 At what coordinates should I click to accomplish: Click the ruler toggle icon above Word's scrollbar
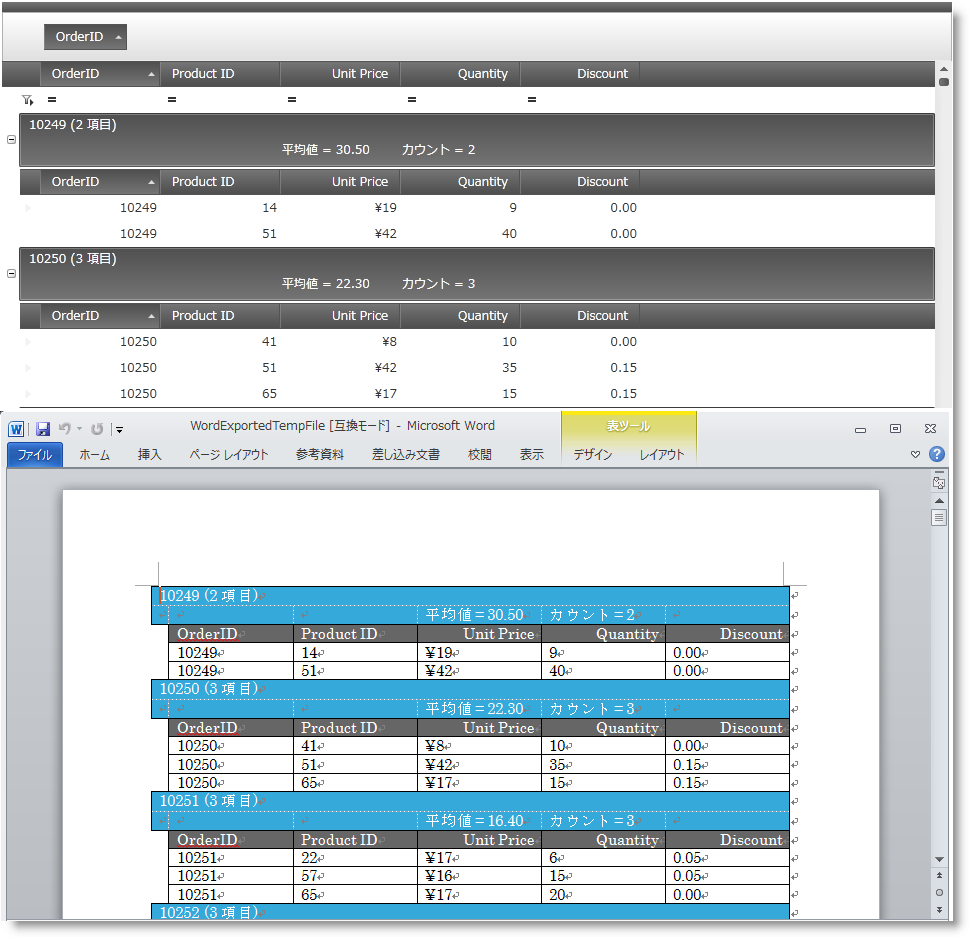938,482
